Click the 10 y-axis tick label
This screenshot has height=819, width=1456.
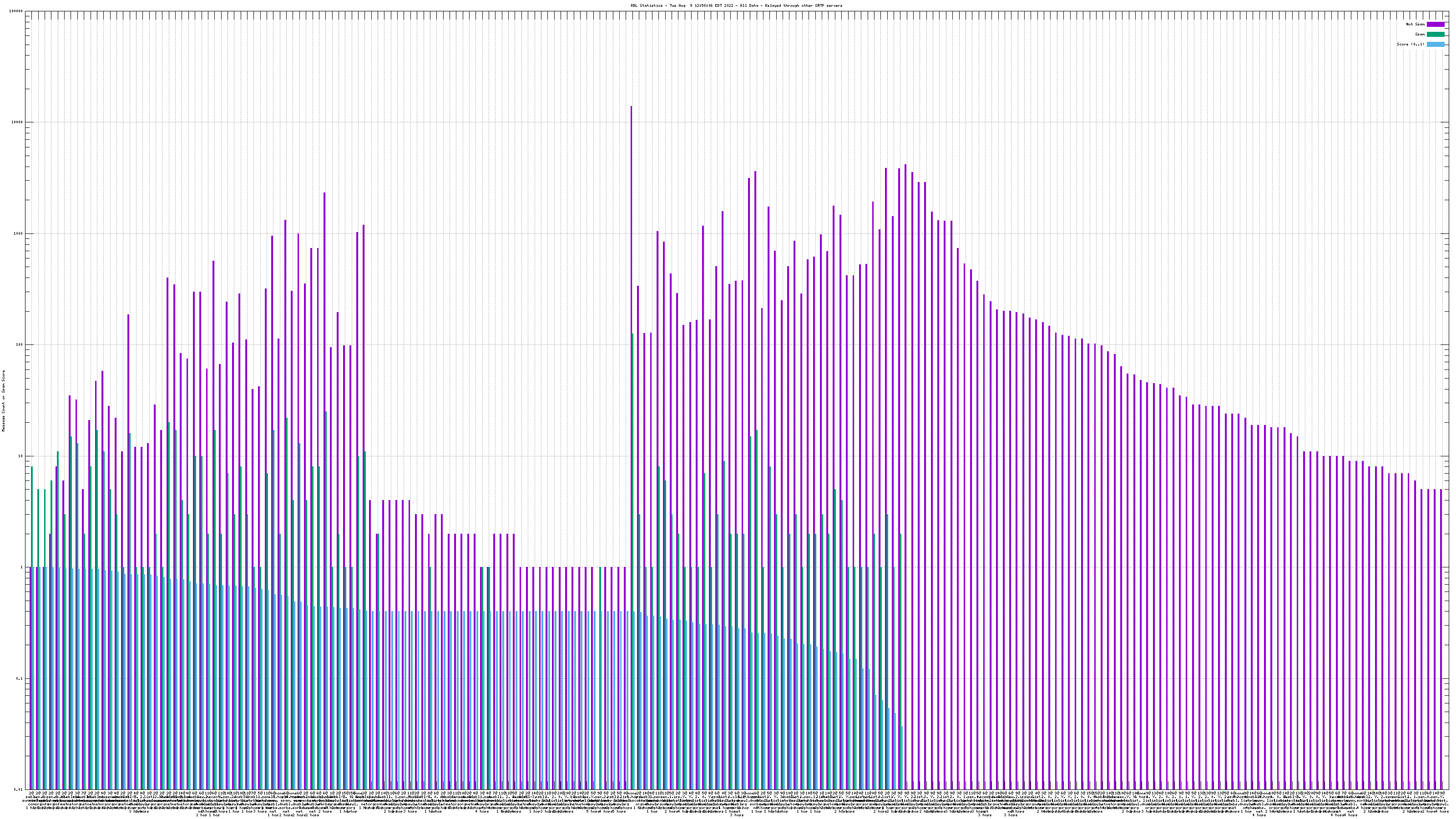[21, 456]
